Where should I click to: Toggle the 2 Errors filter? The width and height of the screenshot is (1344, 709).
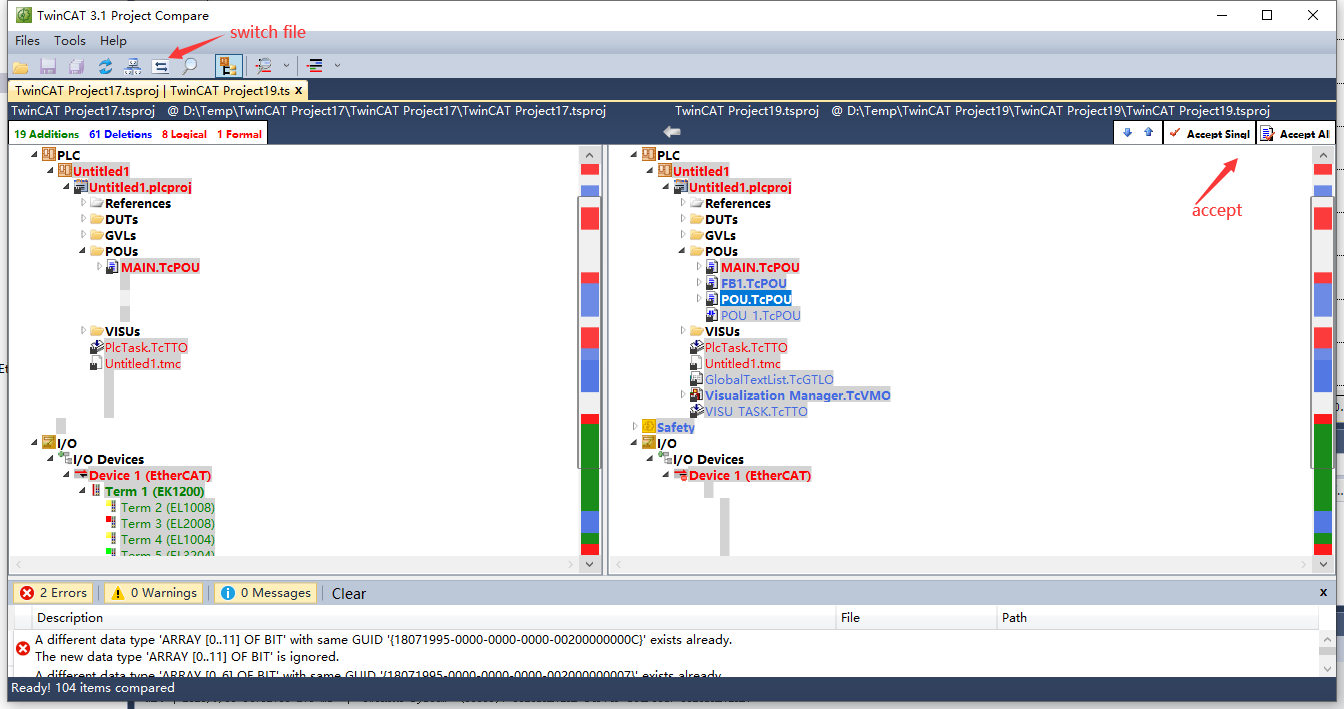[55, 593]
